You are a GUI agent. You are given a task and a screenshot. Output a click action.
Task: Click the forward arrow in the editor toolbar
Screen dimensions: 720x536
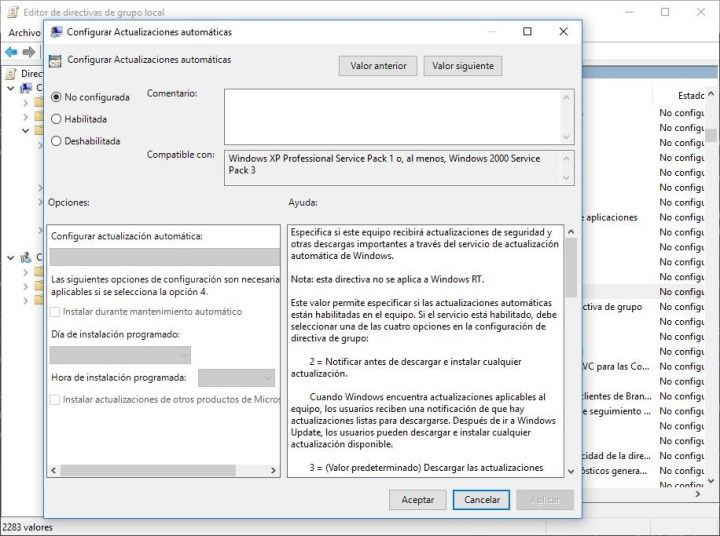30,52
